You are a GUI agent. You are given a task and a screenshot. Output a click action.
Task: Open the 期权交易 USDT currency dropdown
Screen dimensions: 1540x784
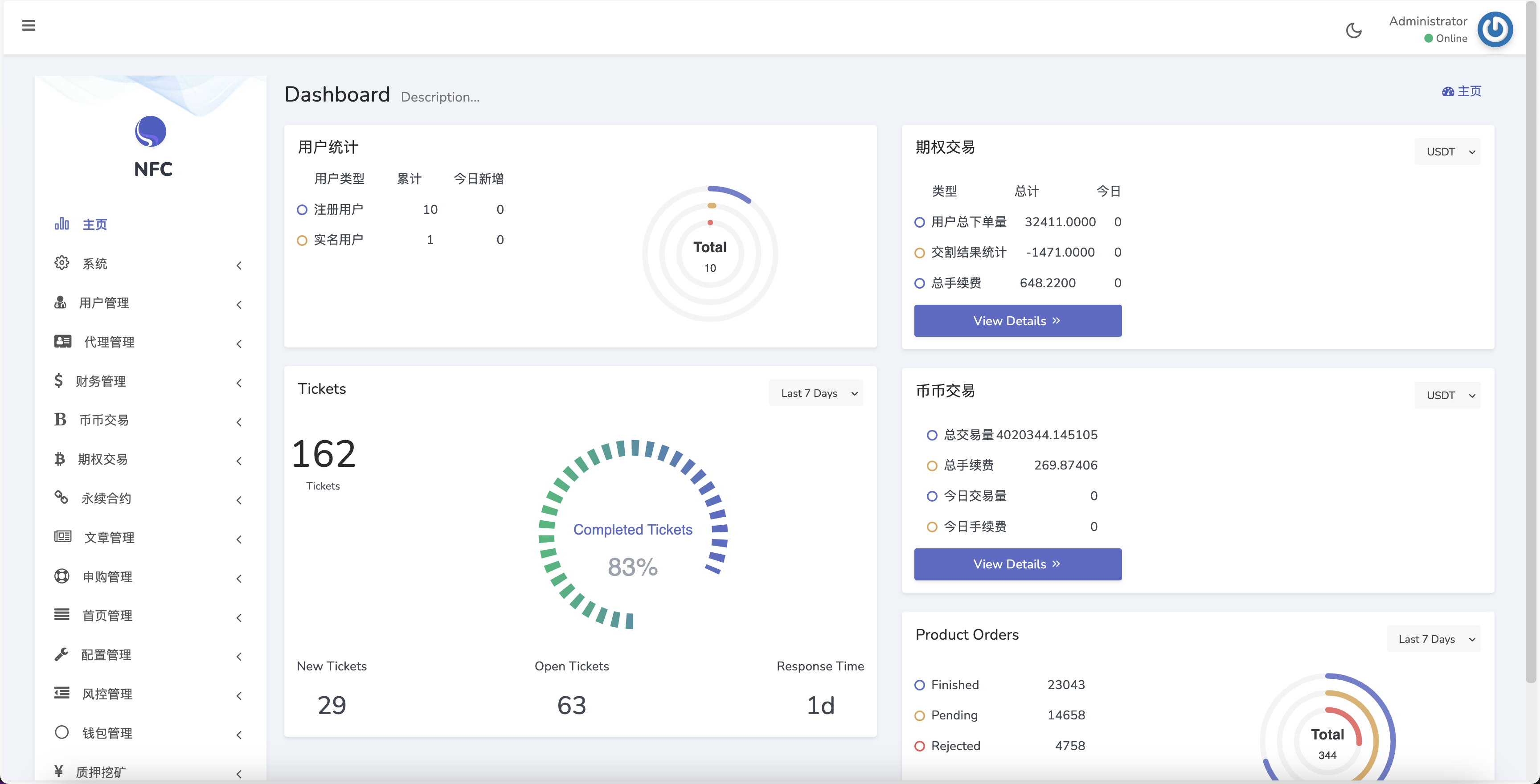point(1449,151)
